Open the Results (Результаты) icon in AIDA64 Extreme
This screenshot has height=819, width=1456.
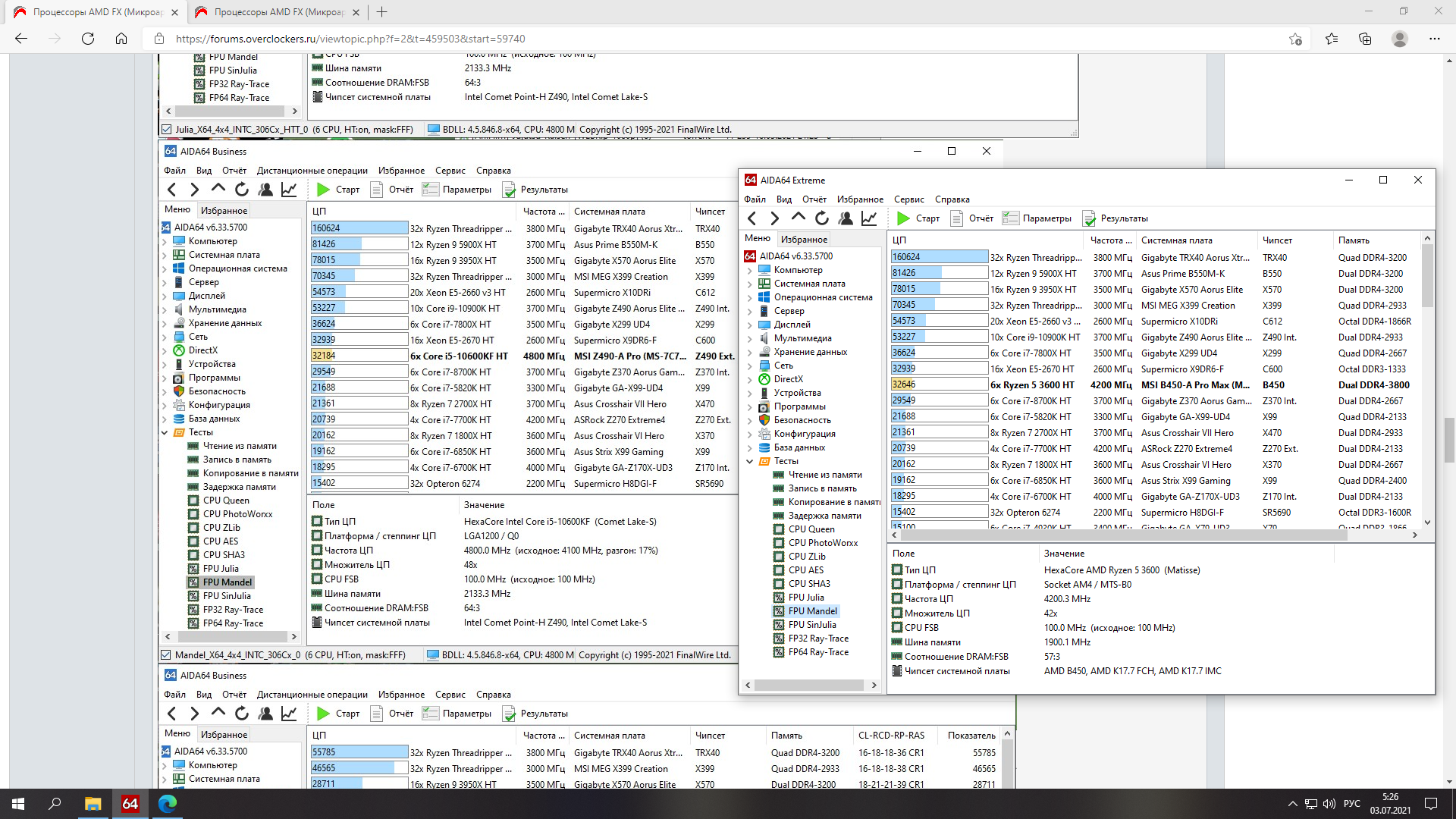click(x=1089, y=218)
